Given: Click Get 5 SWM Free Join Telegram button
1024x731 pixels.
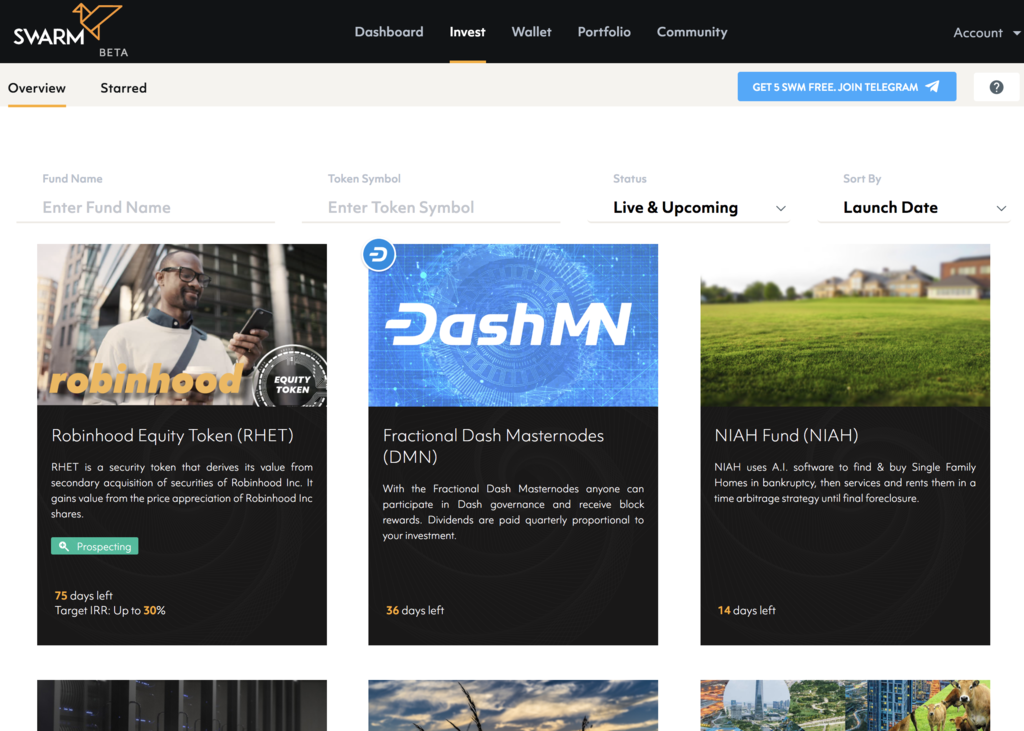Looking at the screenshot, I should tap(846, 86).
